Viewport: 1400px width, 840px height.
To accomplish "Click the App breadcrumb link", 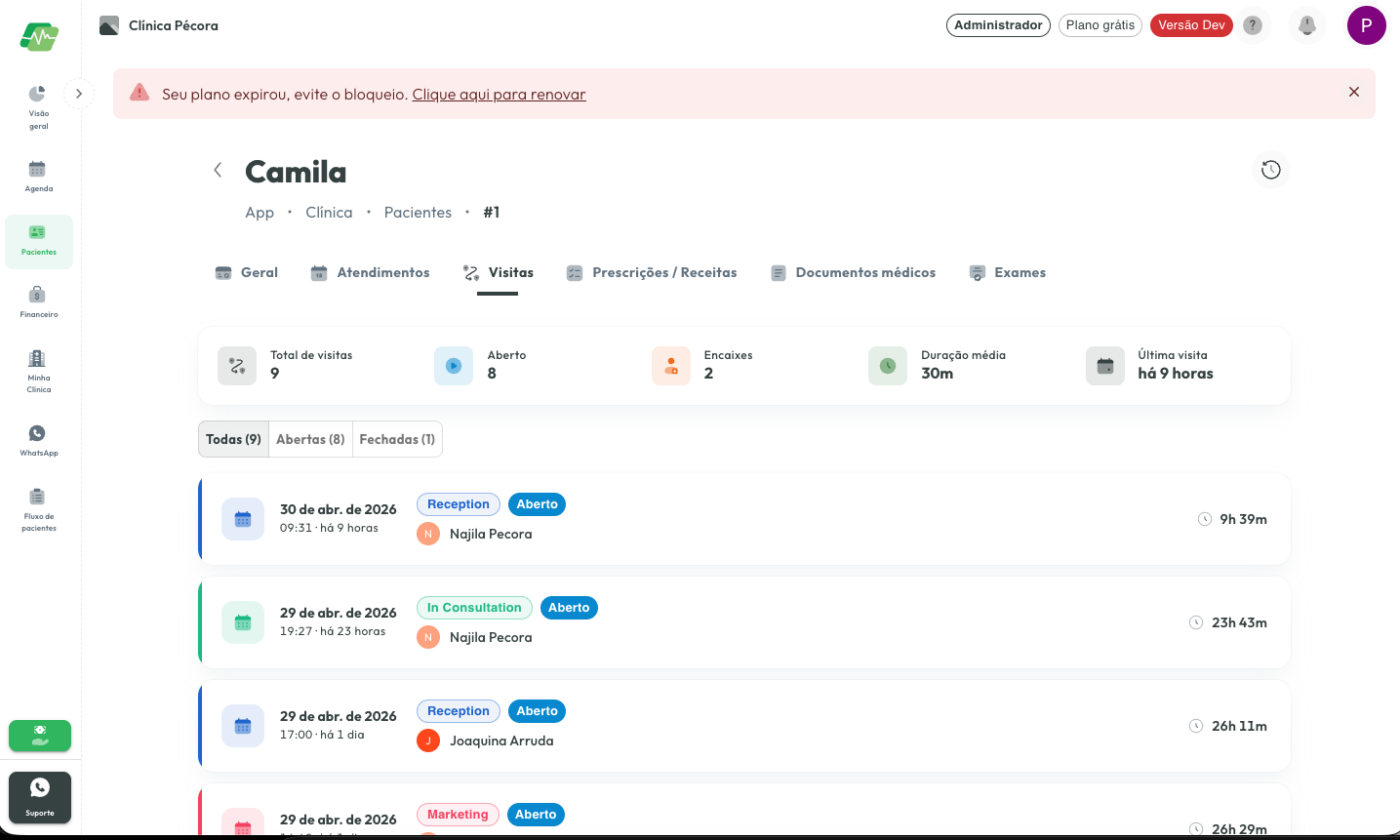I will coord(260,213).
